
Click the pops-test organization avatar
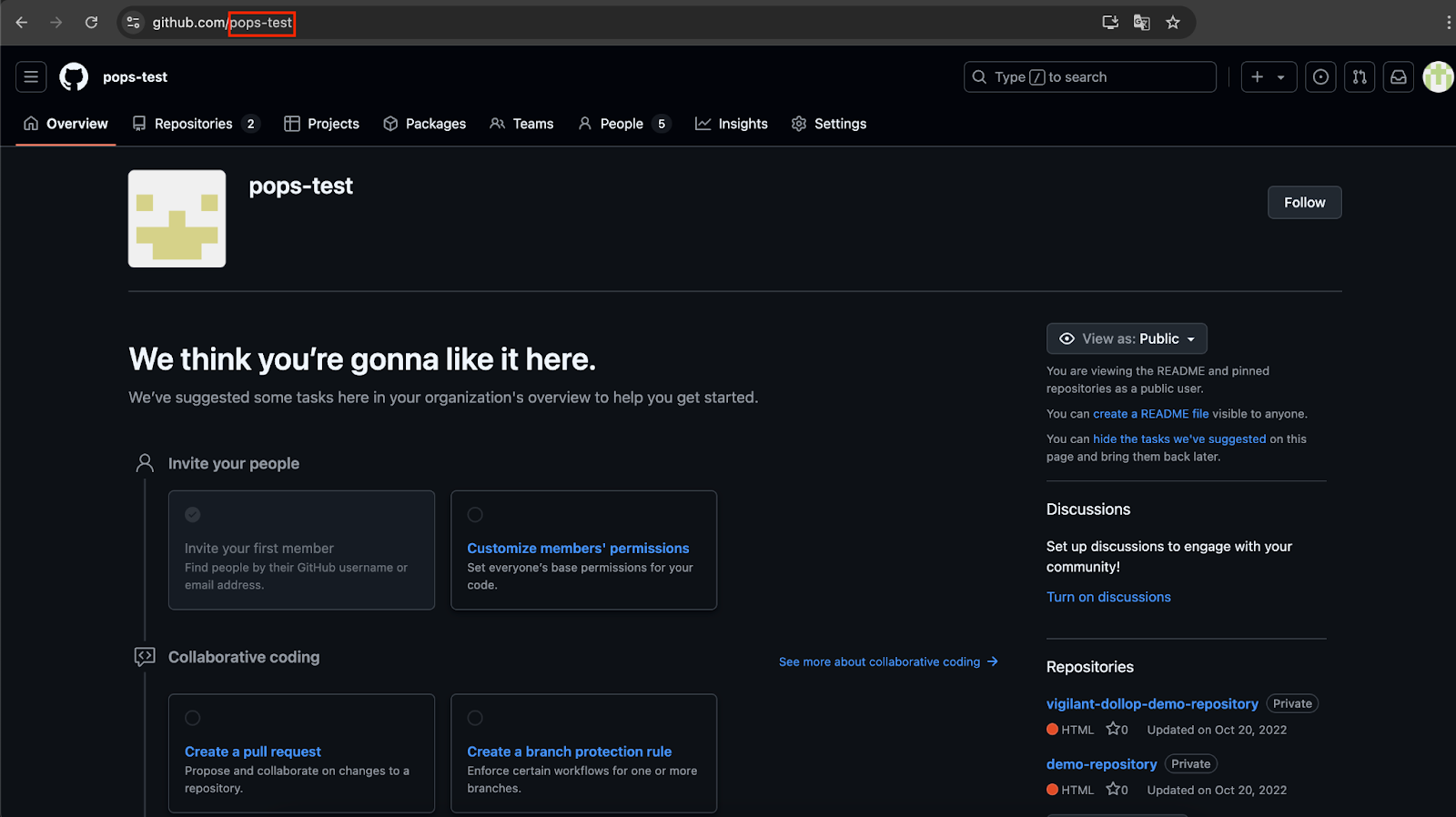(177, 218)
